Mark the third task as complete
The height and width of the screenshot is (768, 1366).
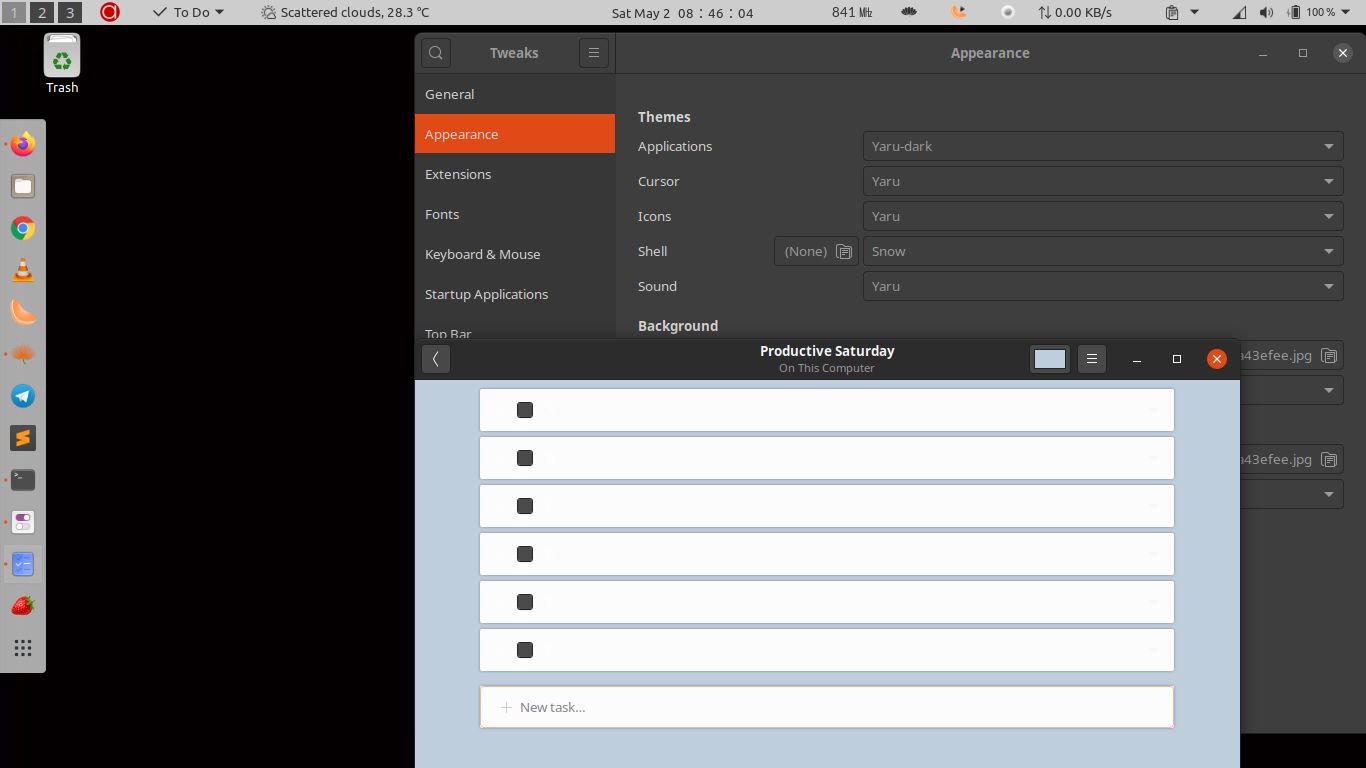click(x=524, y=505)
